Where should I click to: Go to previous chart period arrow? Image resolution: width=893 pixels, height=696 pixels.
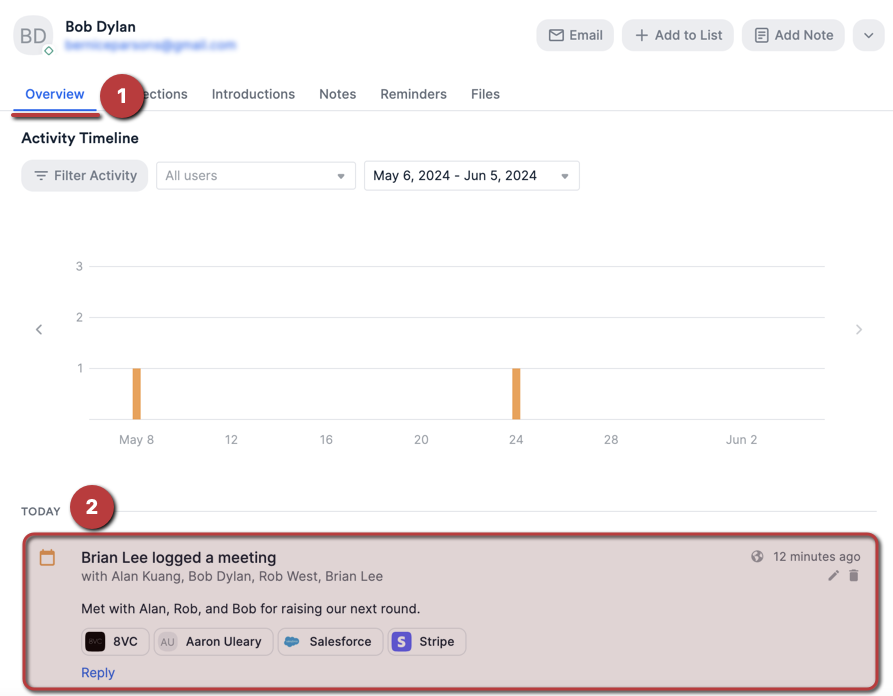point(39,330)
